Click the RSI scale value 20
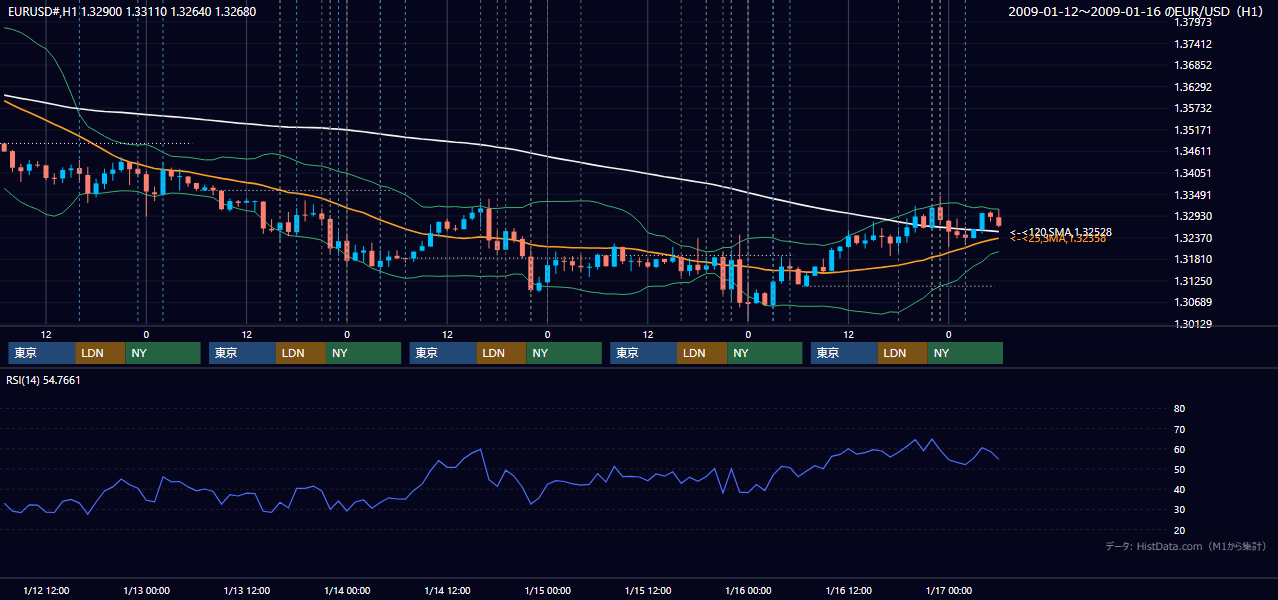Screen dimensions: 1278x600 click(x=1179, y=531)
